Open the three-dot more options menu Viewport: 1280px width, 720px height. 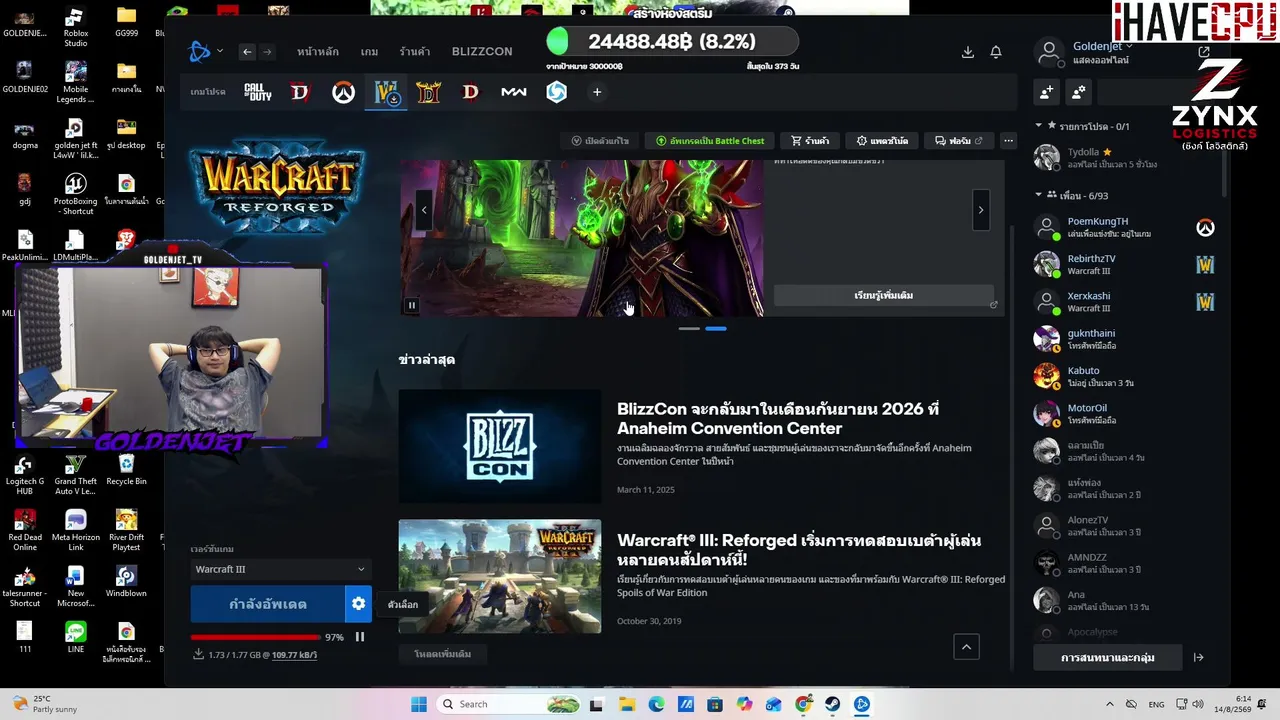(x=1008, y=141)
